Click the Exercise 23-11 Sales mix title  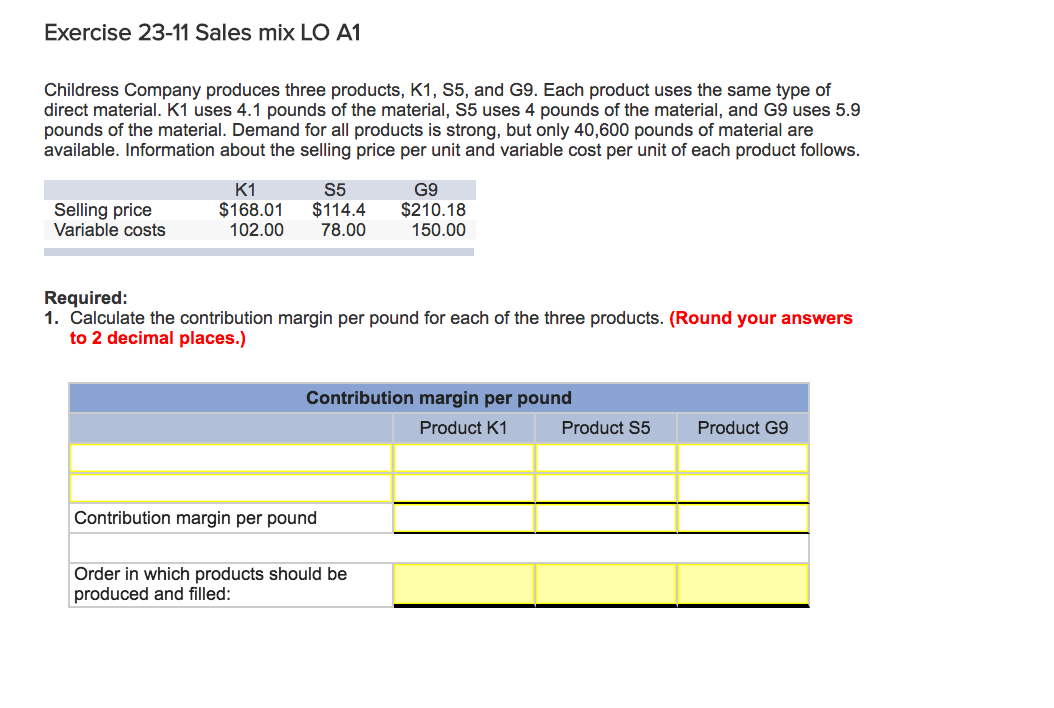tap(203, 33)
